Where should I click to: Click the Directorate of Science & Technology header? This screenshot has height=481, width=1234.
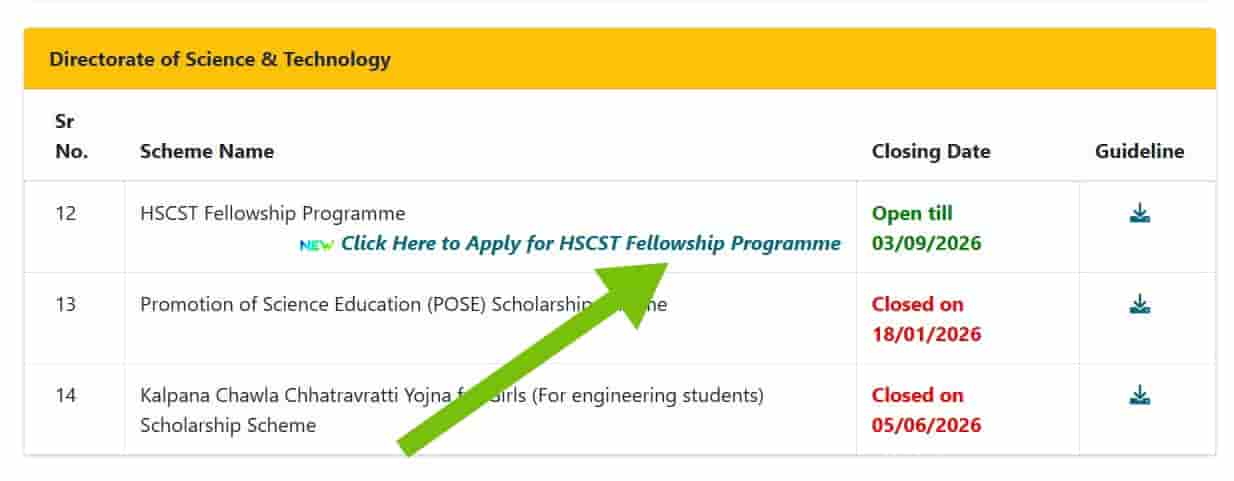tap(220, 59)
